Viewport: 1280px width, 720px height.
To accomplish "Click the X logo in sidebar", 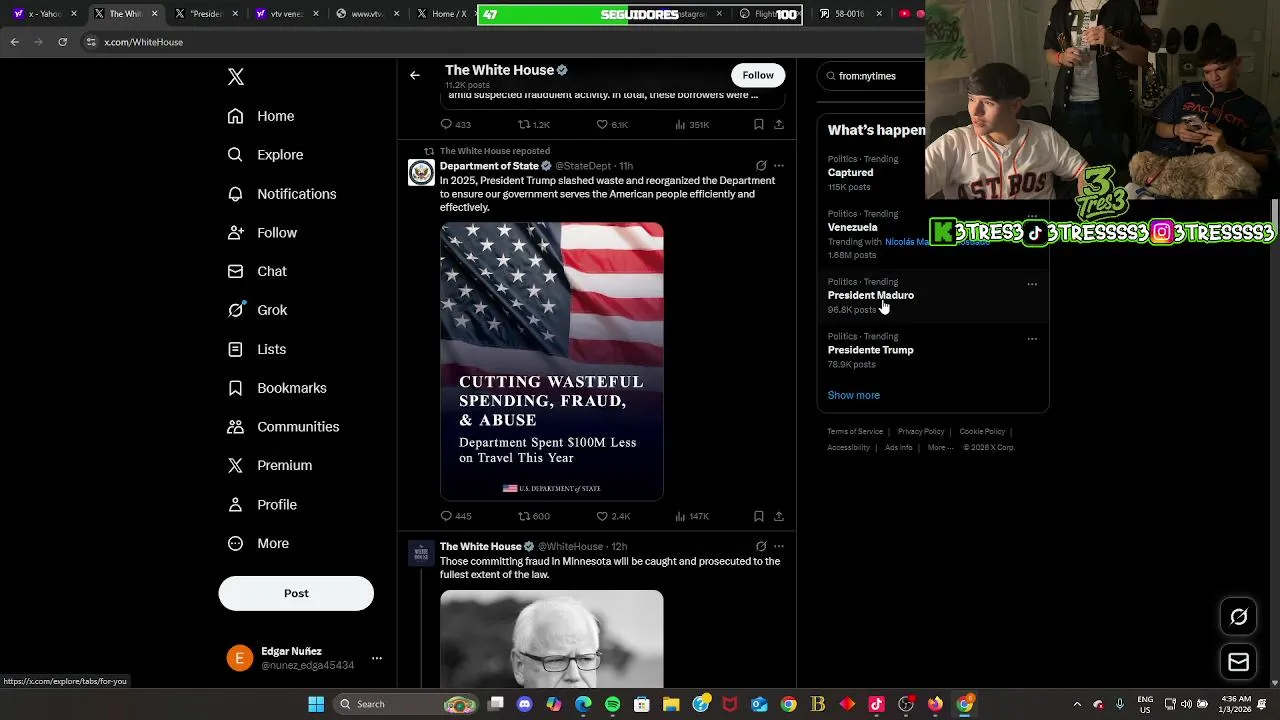I will point(236,77).
